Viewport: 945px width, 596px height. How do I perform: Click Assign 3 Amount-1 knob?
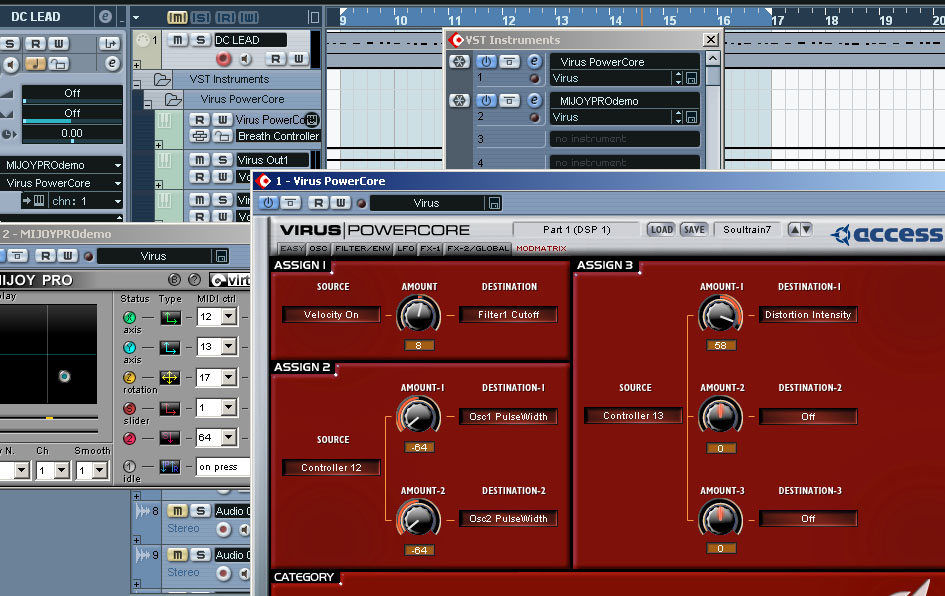point(720,314)
